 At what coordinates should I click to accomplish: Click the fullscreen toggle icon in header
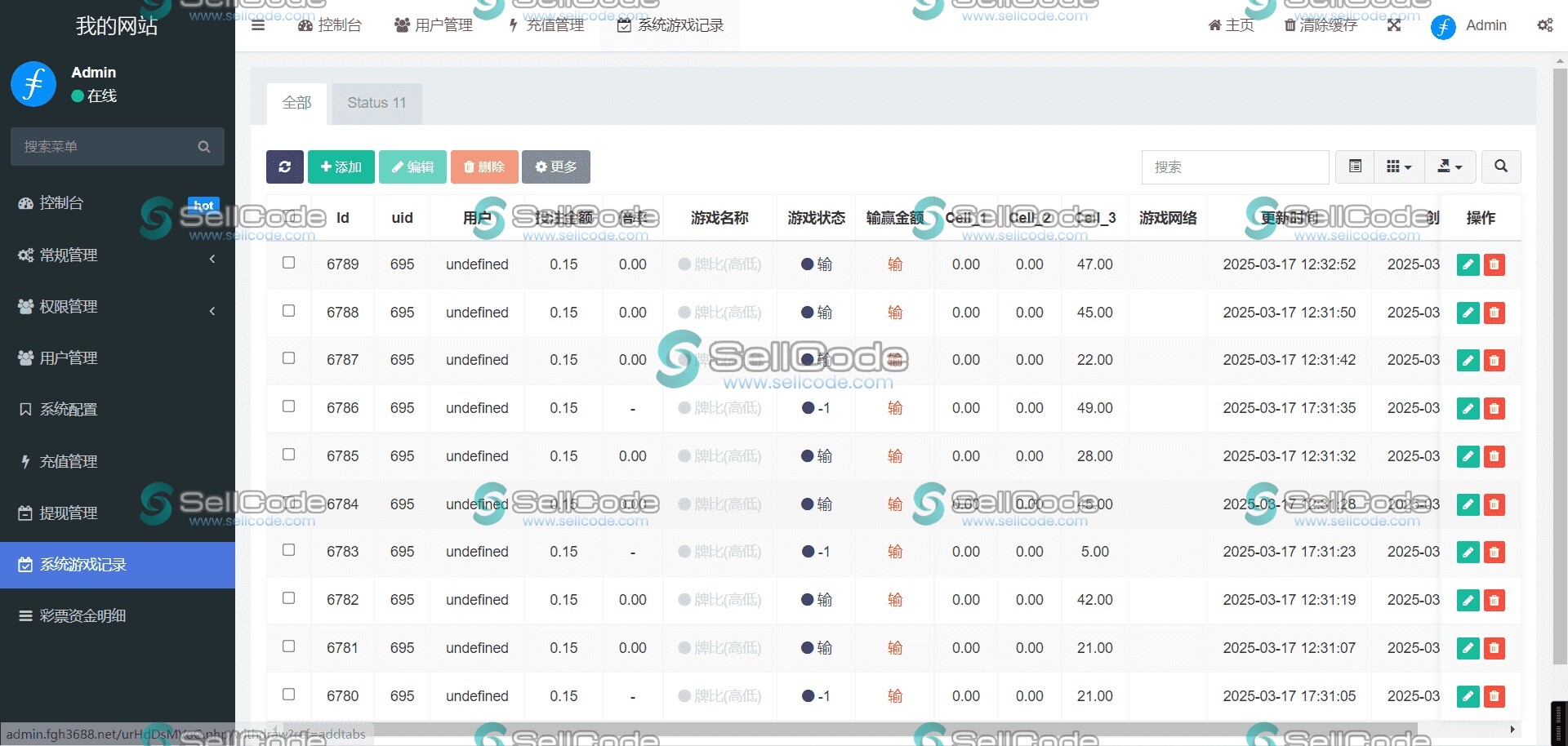[x=1394, y=25]
